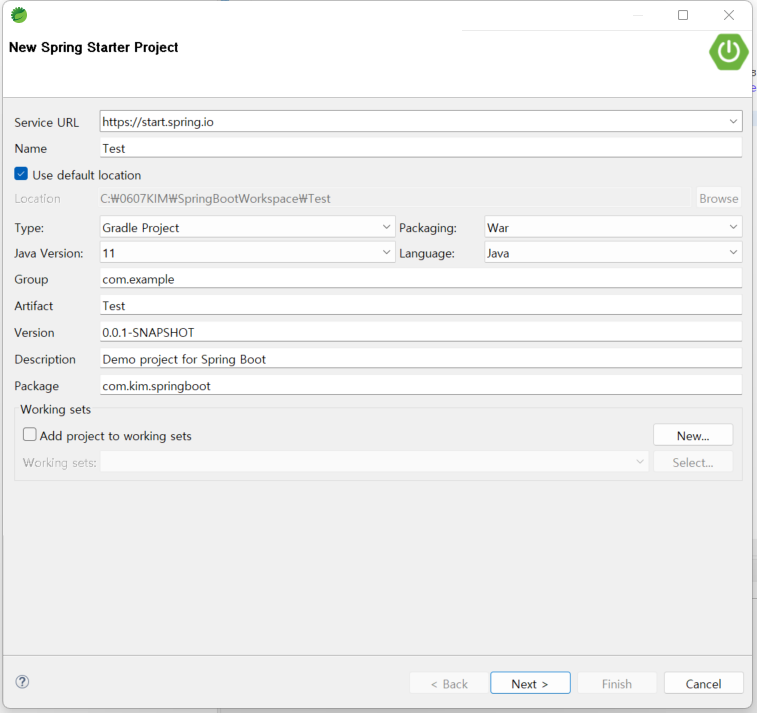Click the Spring leaf icon in title bar
Image resolution: width=757 pixels, height=713 pixels.
coord(19,15)
